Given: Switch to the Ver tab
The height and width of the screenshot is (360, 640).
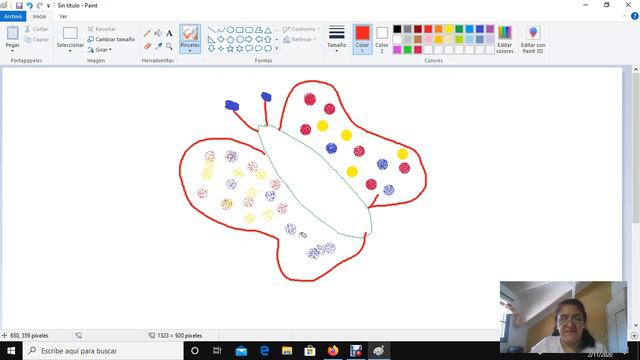Looking at the screenshot, I should [x=63, y=16].
